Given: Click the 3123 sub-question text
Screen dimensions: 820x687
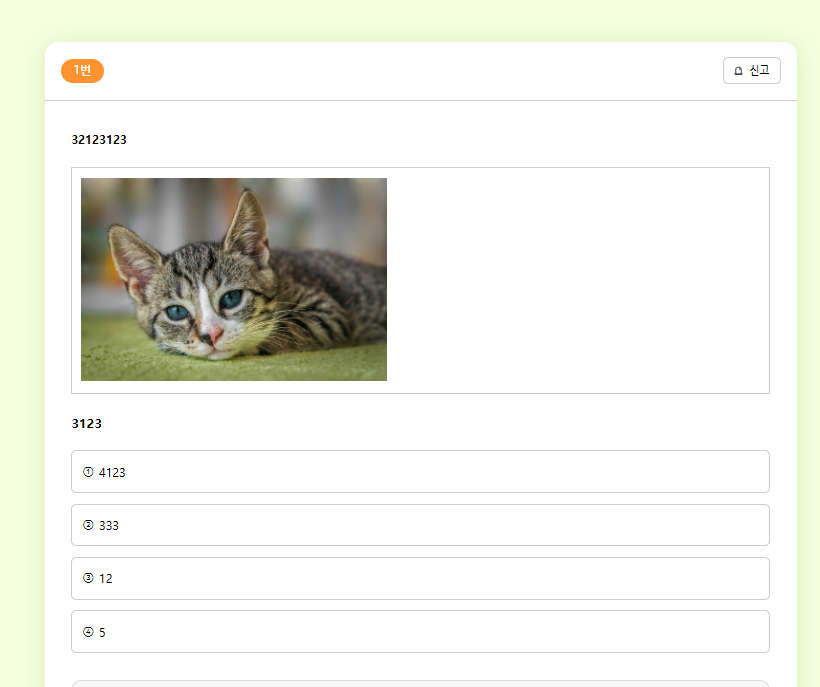Looking at the screenshot, I should [x=87, y=424].
